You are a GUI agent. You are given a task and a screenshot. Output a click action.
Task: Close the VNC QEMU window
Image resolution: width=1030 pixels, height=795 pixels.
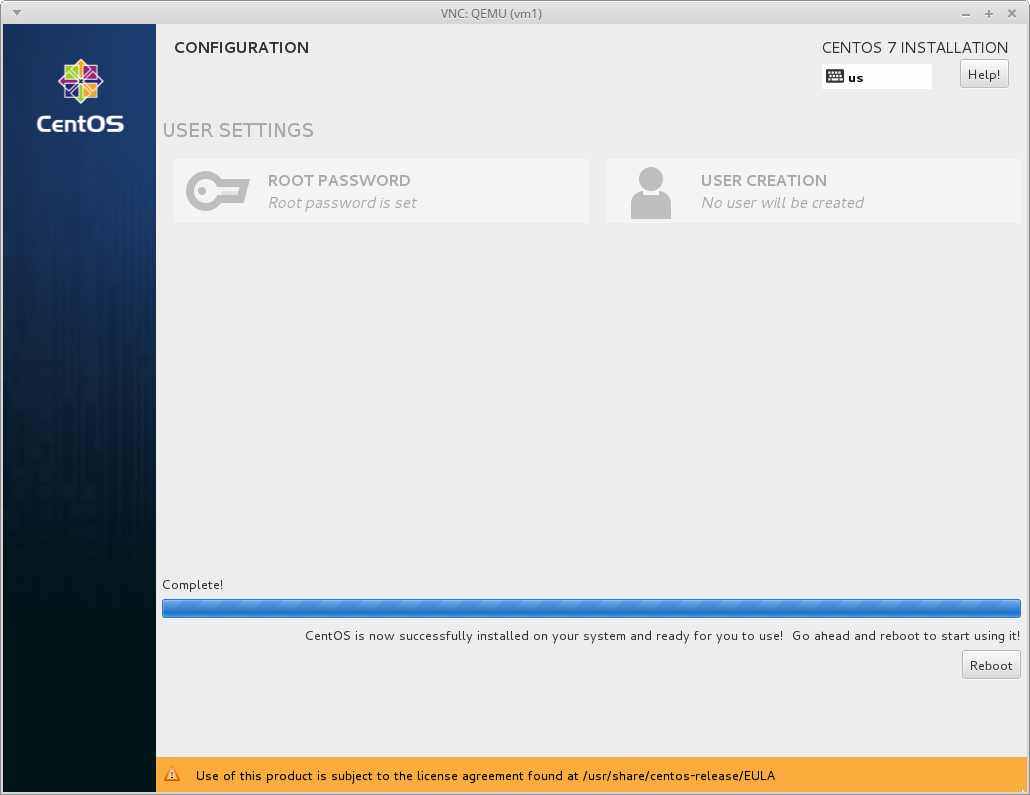tap(1012, 14)
